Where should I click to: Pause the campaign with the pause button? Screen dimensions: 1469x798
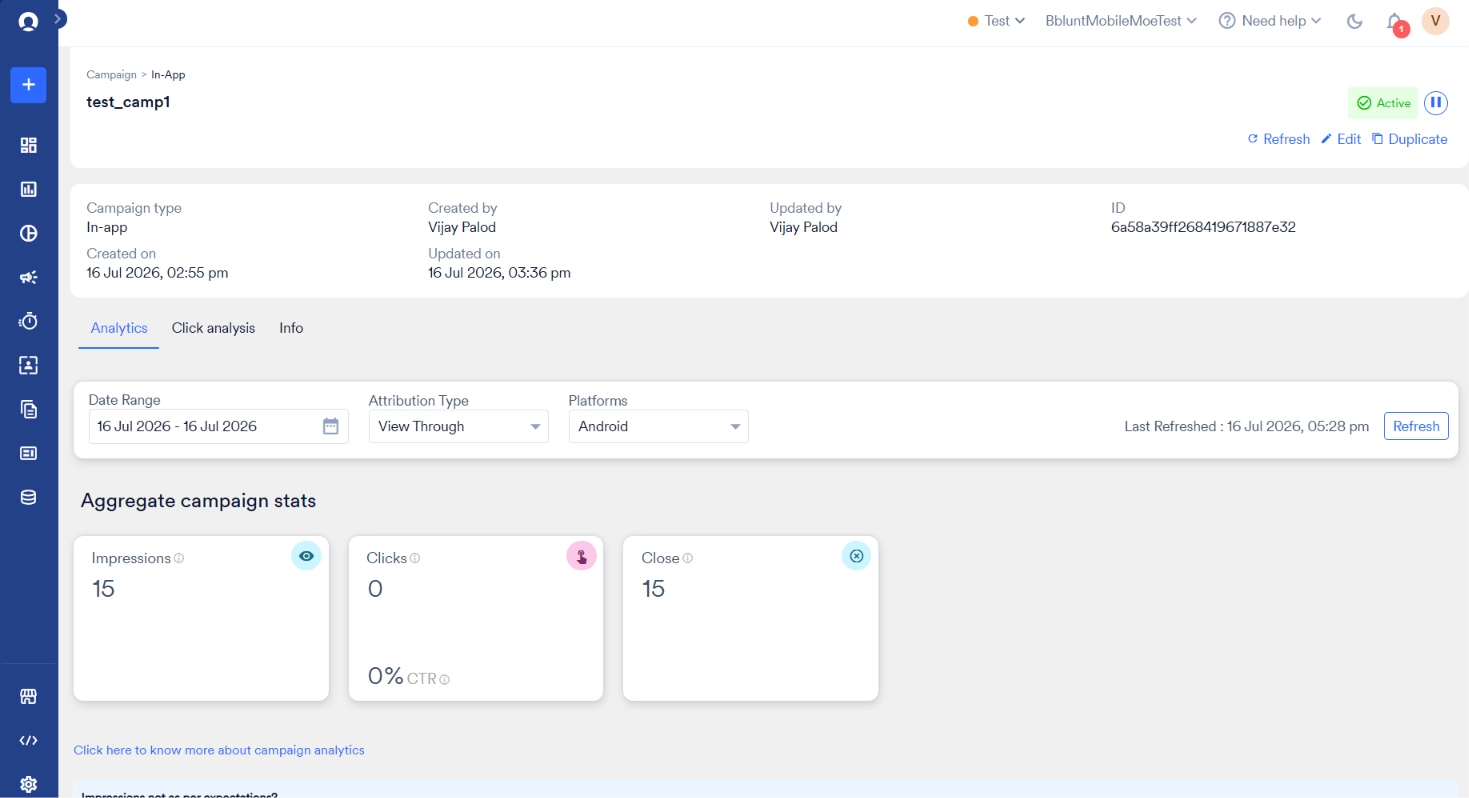(x=1436, y=103)
